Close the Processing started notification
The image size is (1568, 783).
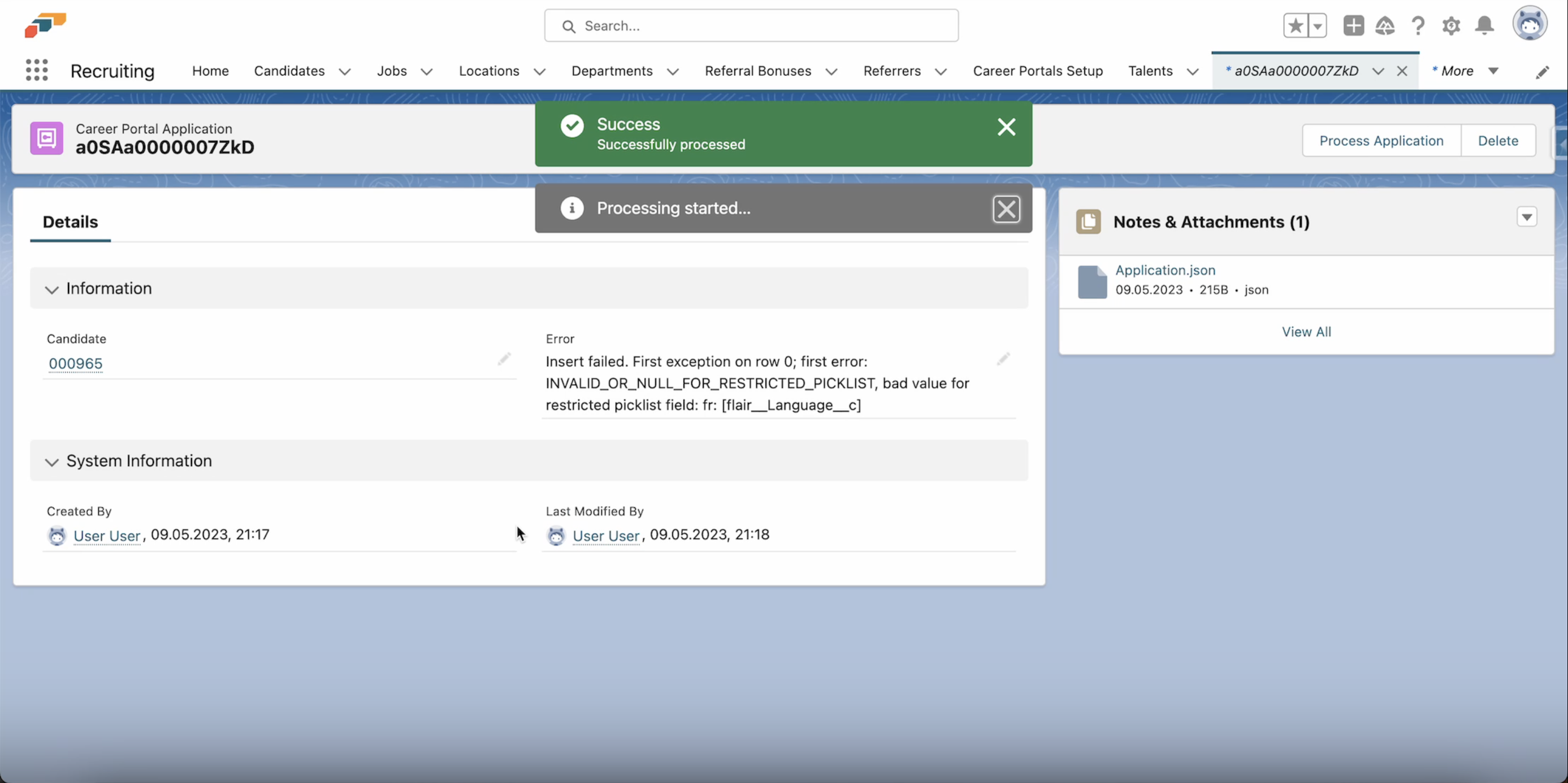[x=1006, y=208]
